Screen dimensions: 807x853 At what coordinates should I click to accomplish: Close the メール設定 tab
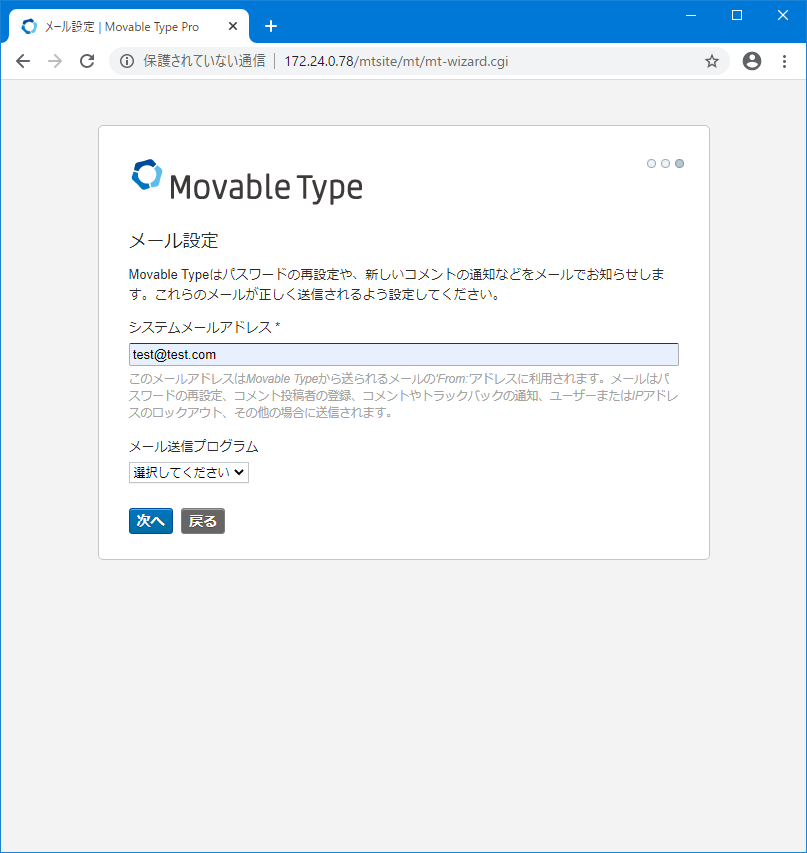(x=233, y=26)
